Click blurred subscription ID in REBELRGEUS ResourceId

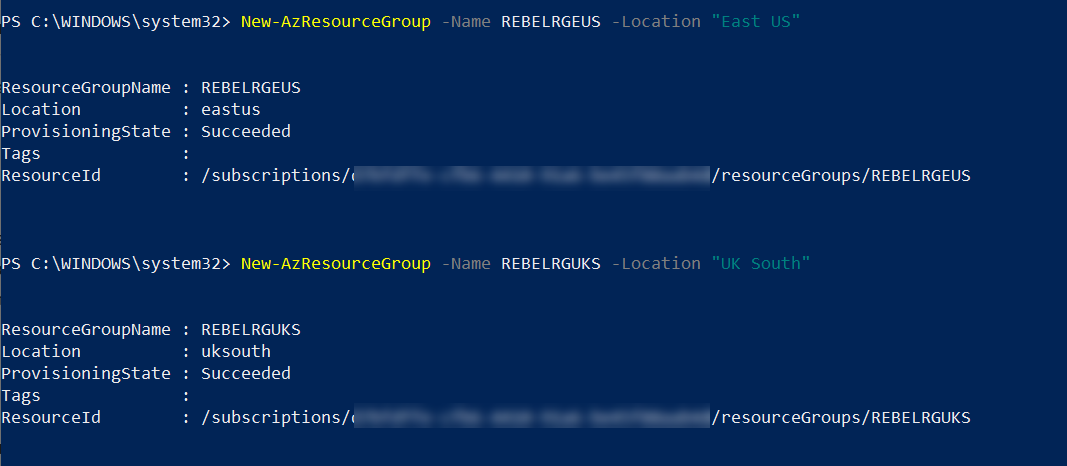click(531, 176)
